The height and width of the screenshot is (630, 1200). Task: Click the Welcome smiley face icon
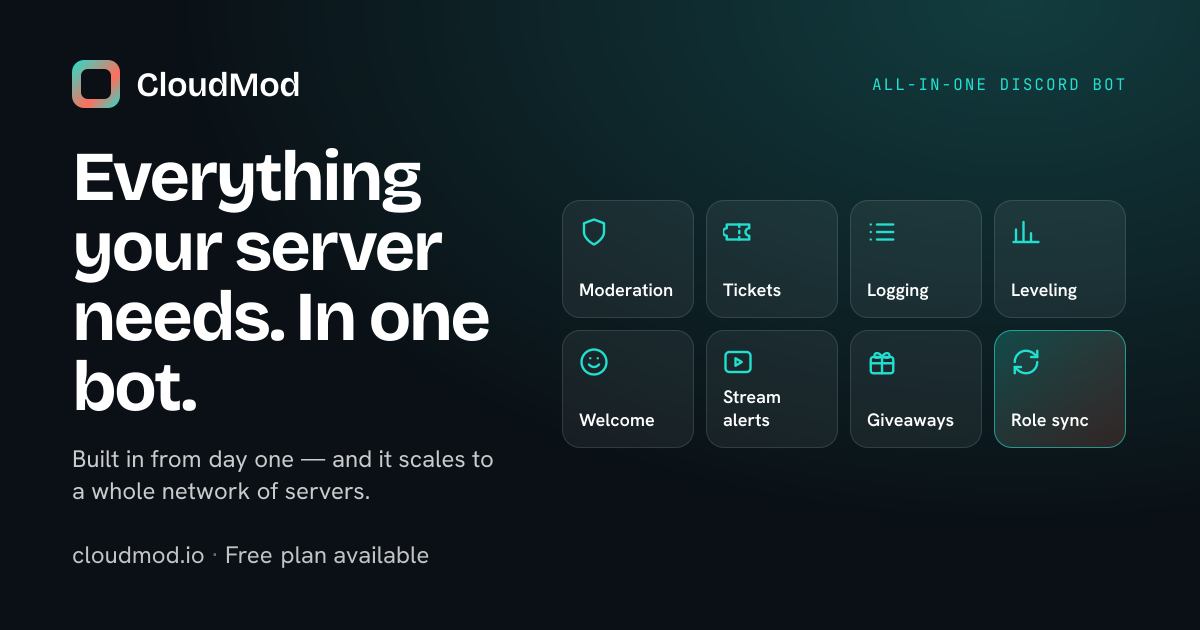pos(594,362)
